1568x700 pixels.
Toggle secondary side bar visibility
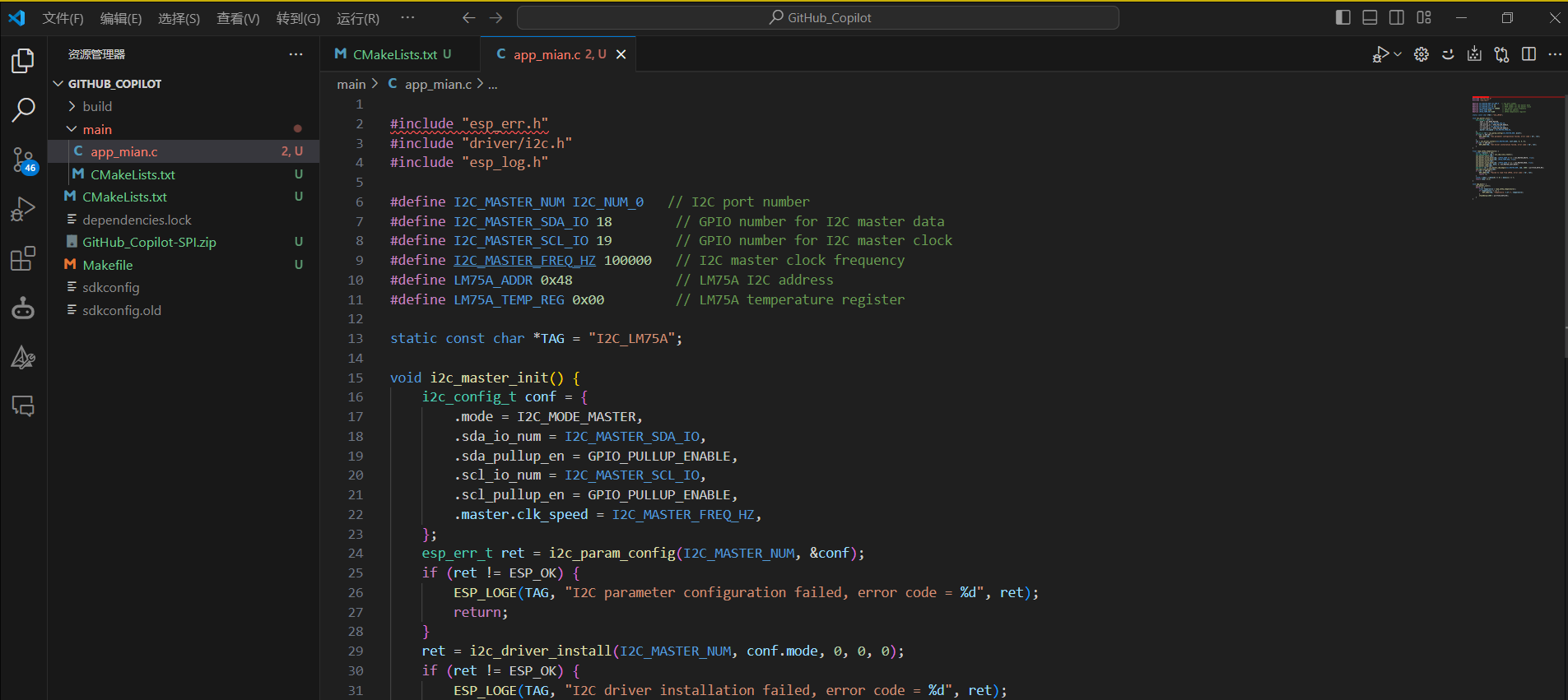tap(1397, 17)
